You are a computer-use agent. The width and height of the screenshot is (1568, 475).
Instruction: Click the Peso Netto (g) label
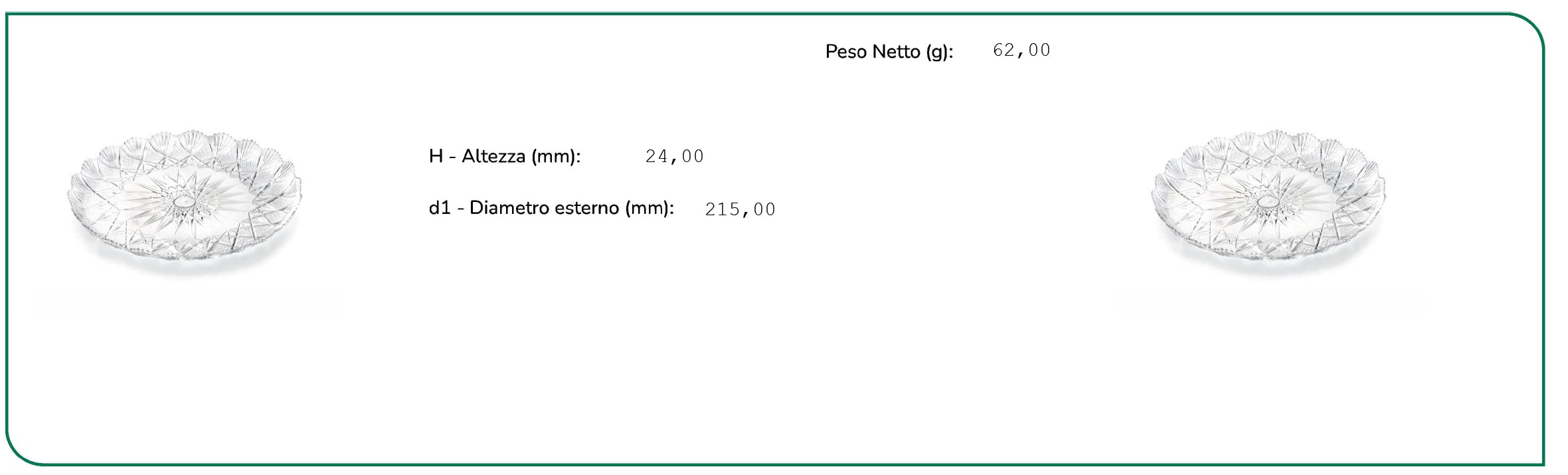889,52
